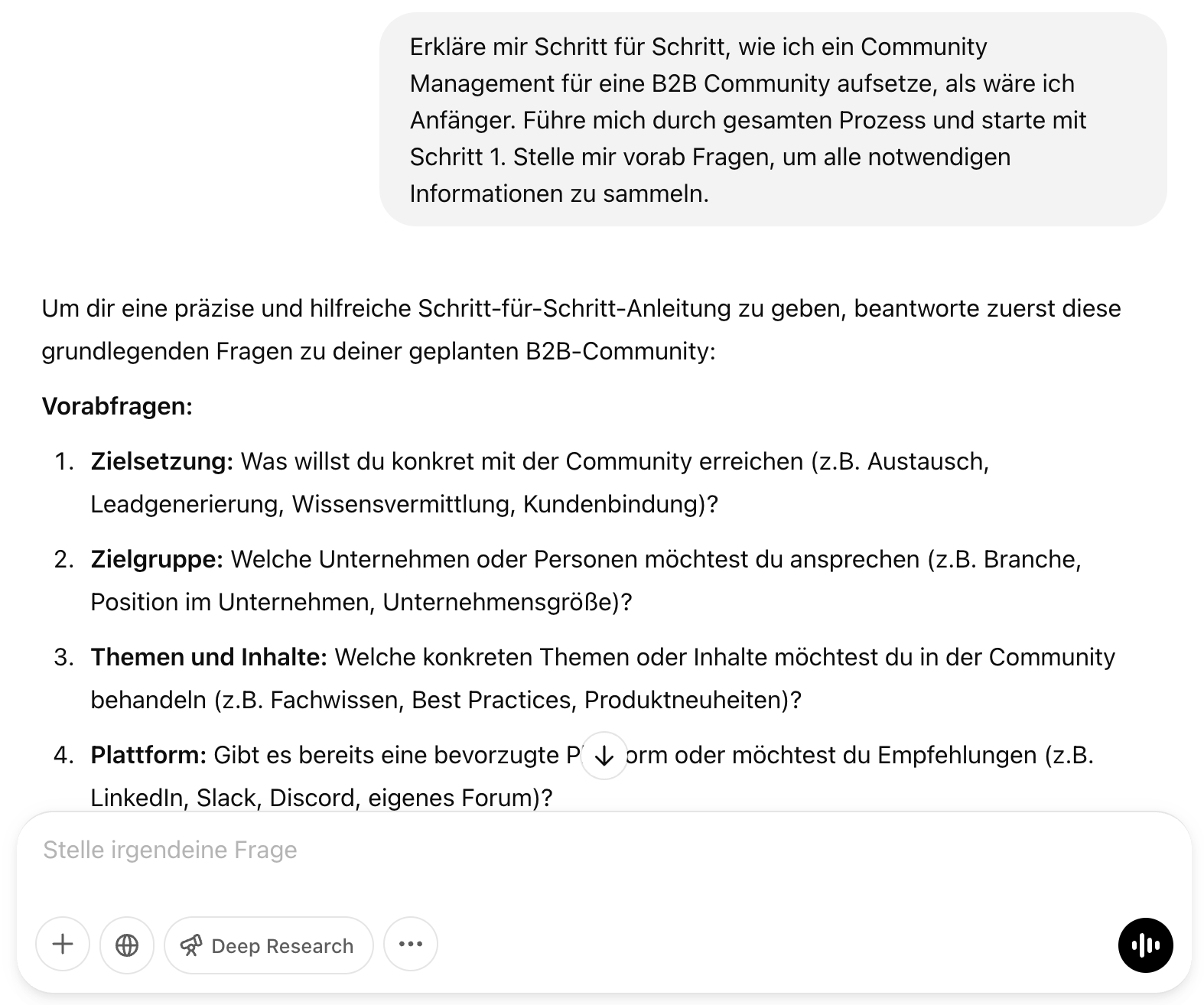Screen dimensions: 1204x1005
Task: Click the bold 'Themen und Inhalte:' label
Action: click(209, 657)
